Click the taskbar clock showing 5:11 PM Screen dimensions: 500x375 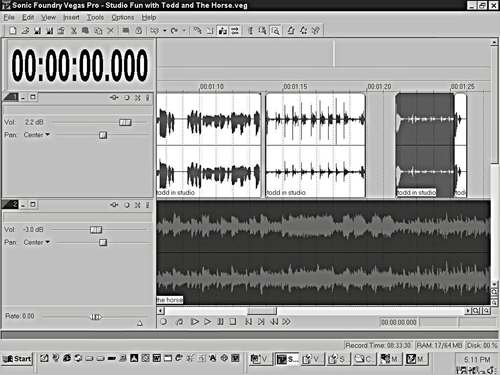coord(477,360)
